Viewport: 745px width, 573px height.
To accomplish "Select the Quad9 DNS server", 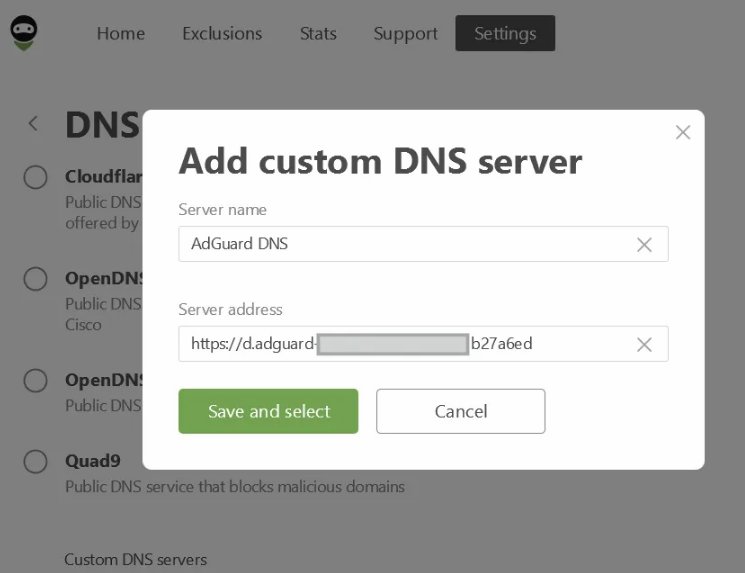I will (x=35, y=462).
